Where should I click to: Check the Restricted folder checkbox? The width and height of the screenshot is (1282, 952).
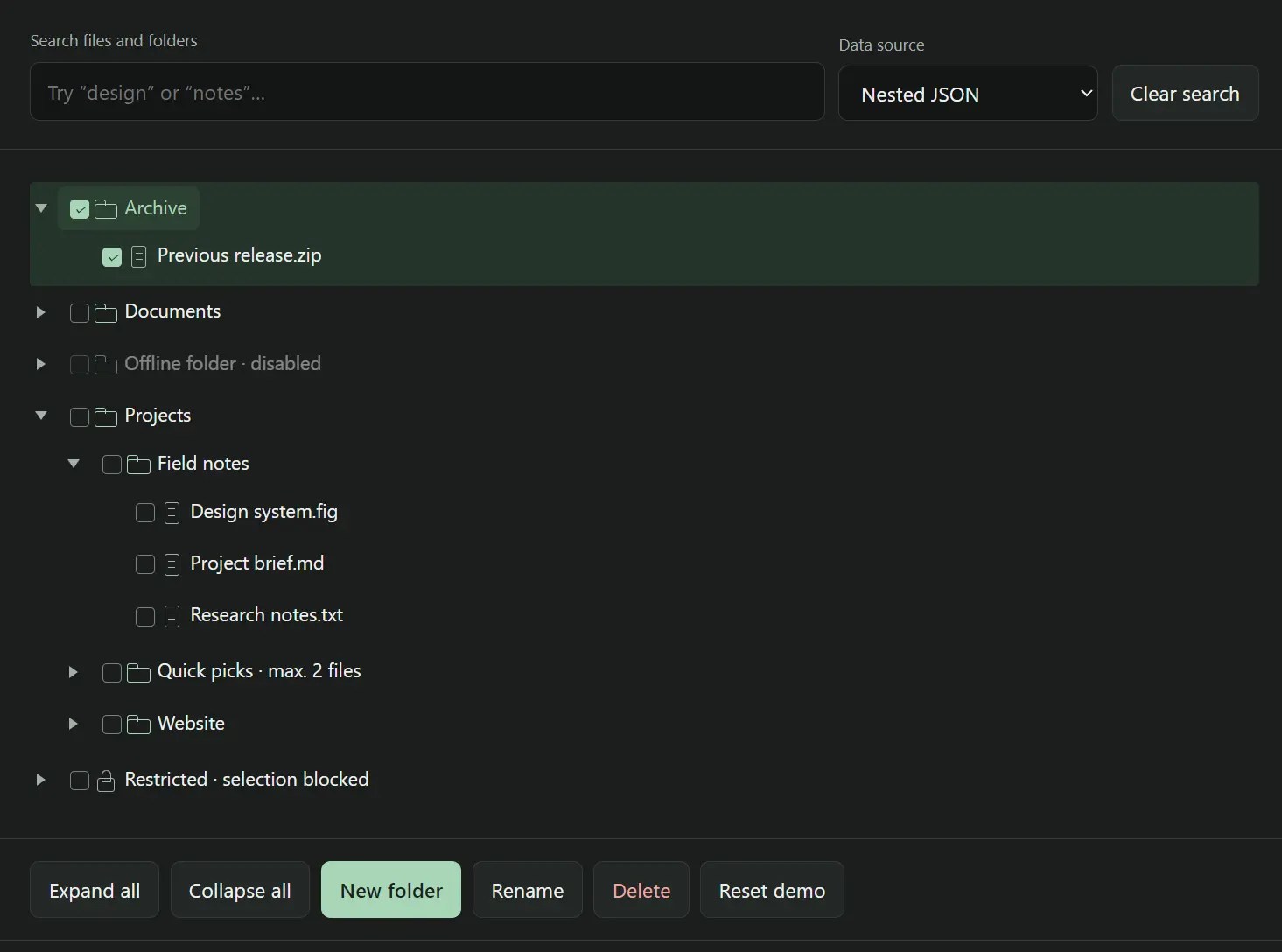click(80, 780)
